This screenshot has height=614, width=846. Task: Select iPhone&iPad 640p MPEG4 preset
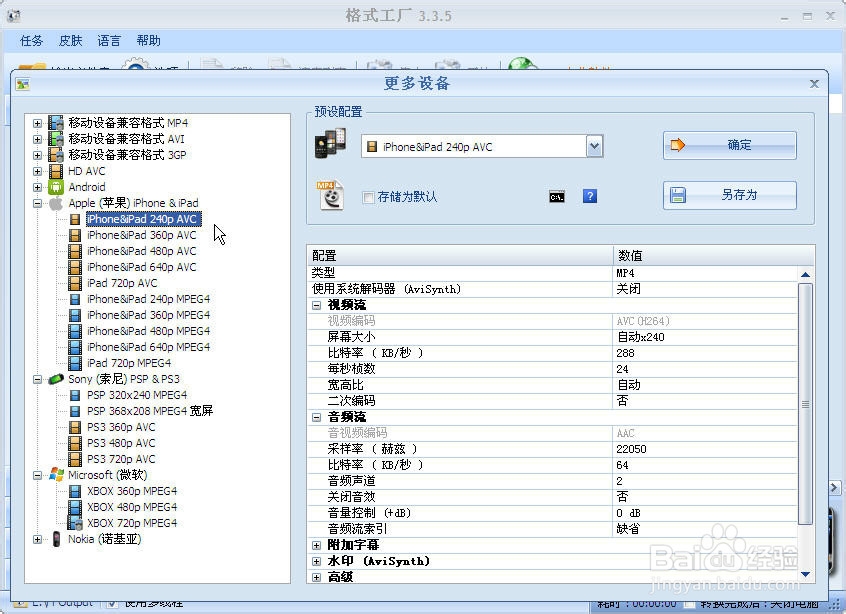(x=148, y=347)
